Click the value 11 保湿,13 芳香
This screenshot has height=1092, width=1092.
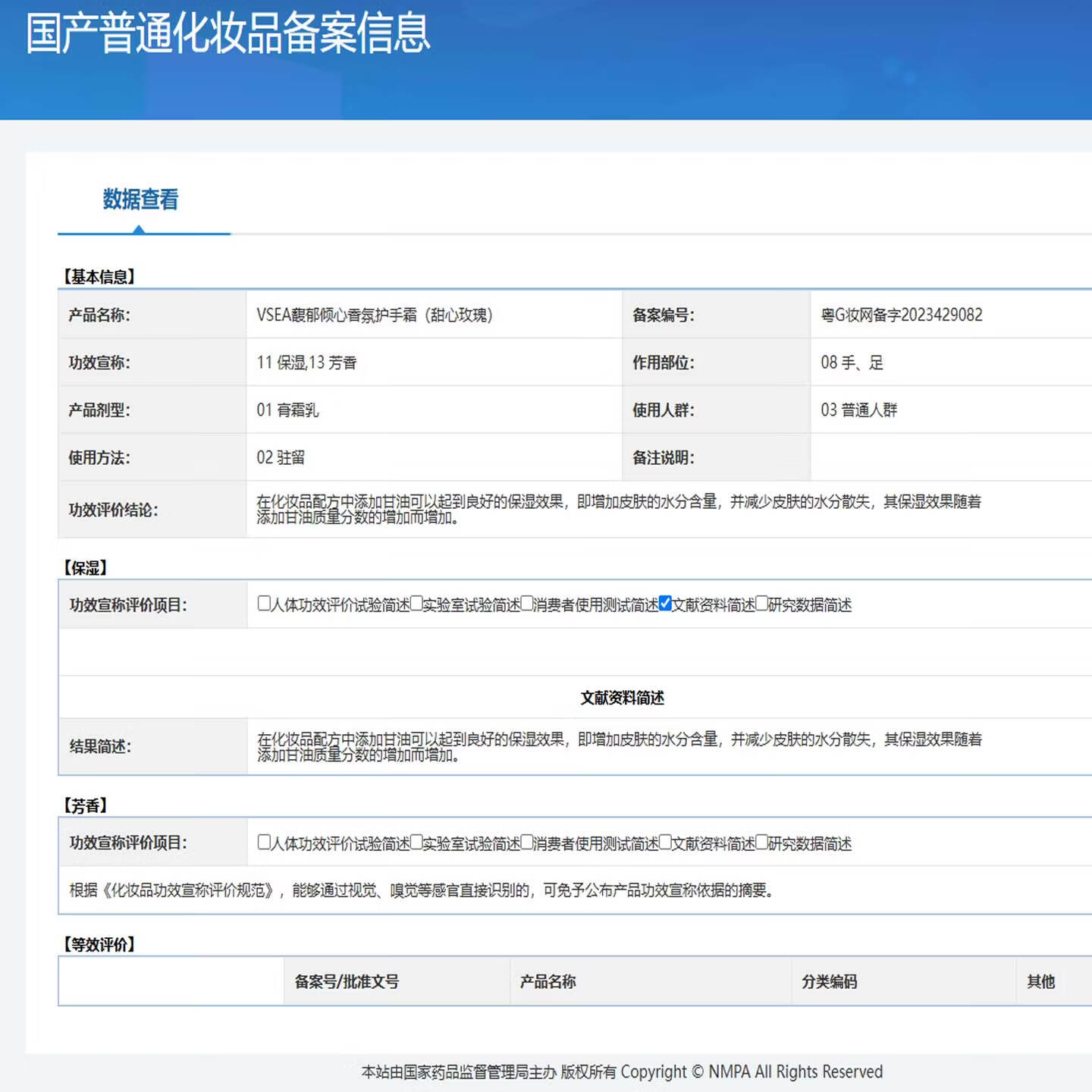point(306,363)
